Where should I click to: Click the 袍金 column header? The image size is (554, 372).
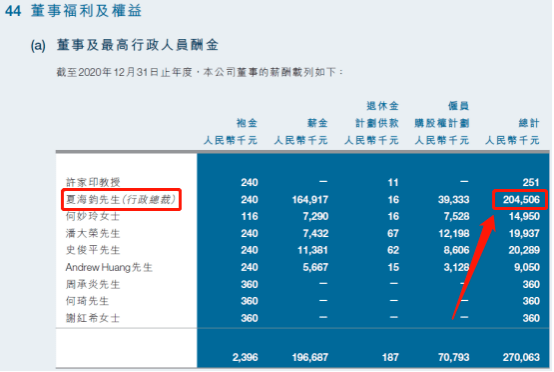(x=247, y=123)
